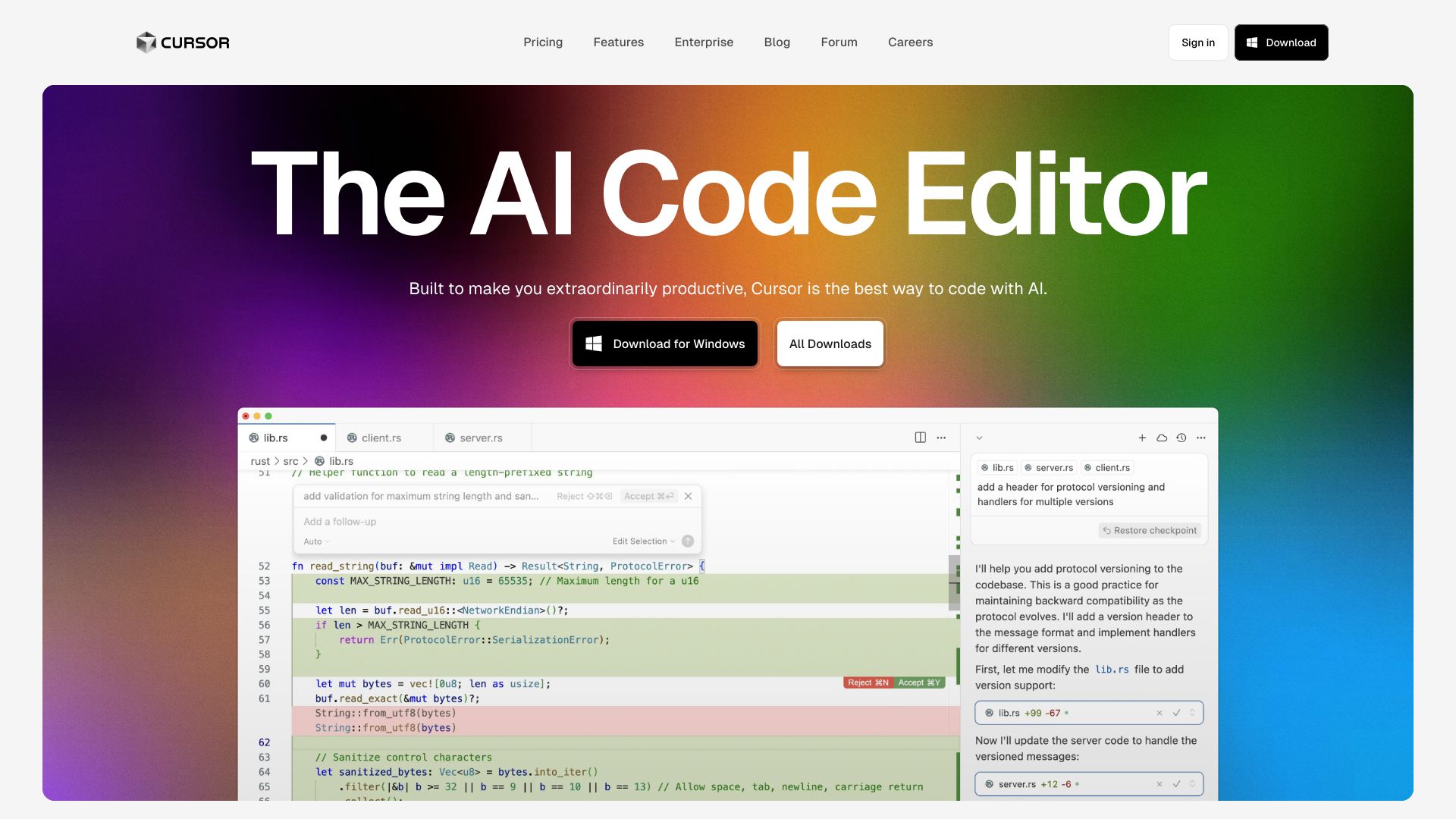This screenshot has height=819, width=1456.
Task: Accept lib.rs changes with checkmark icon
Action: pyautogui.click(x=1177, y=713)
